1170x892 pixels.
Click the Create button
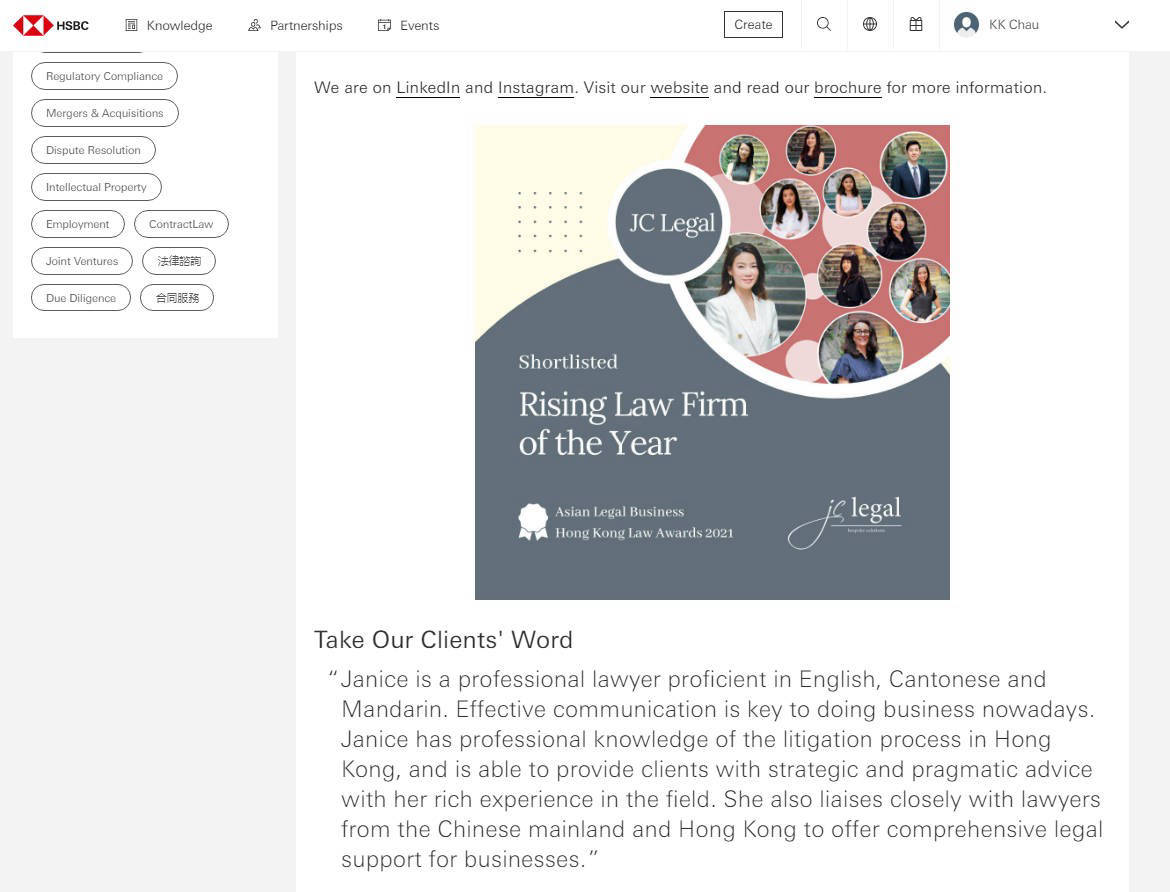(753, 25)
